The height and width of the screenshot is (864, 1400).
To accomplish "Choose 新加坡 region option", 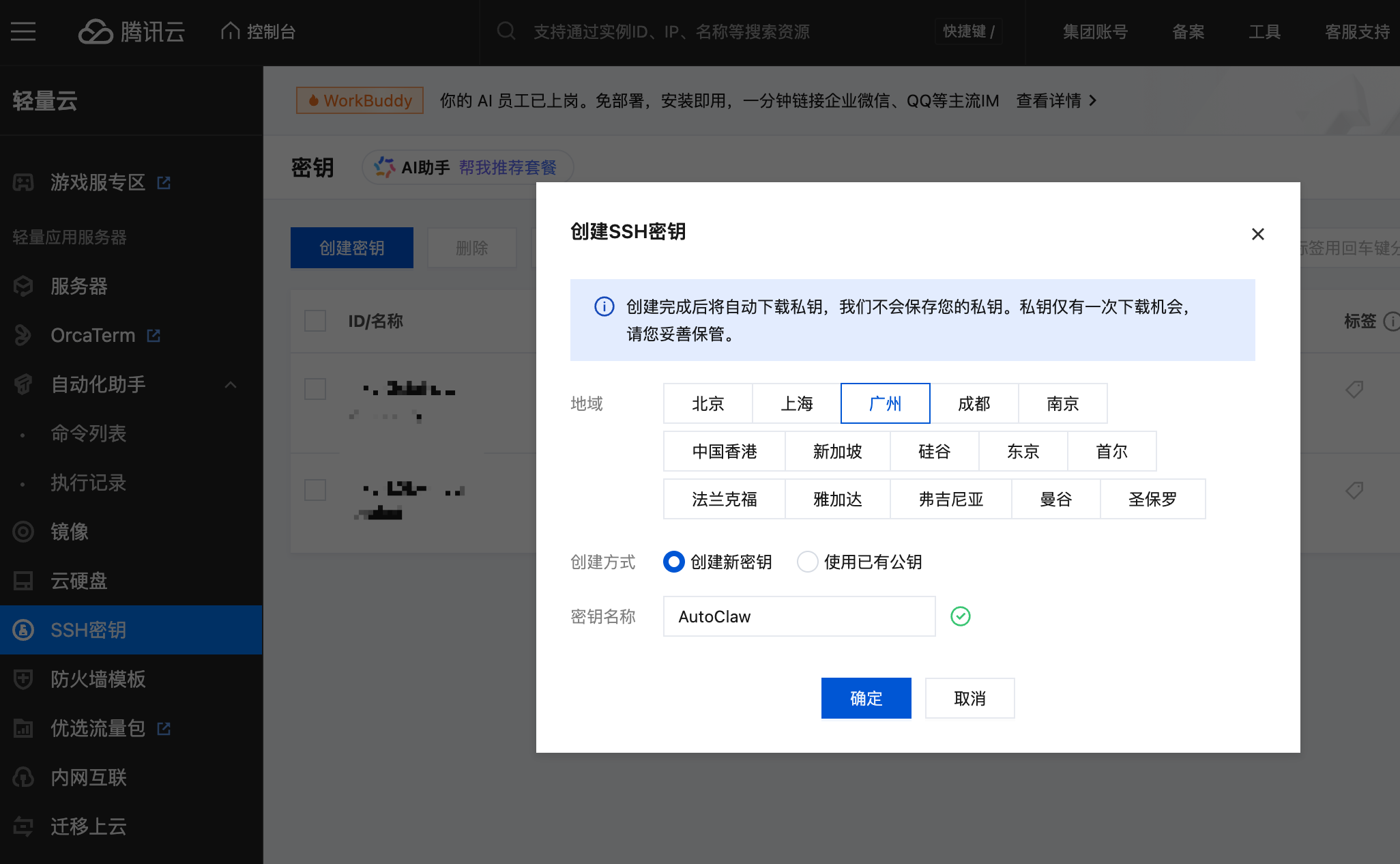I will point(837,451).
